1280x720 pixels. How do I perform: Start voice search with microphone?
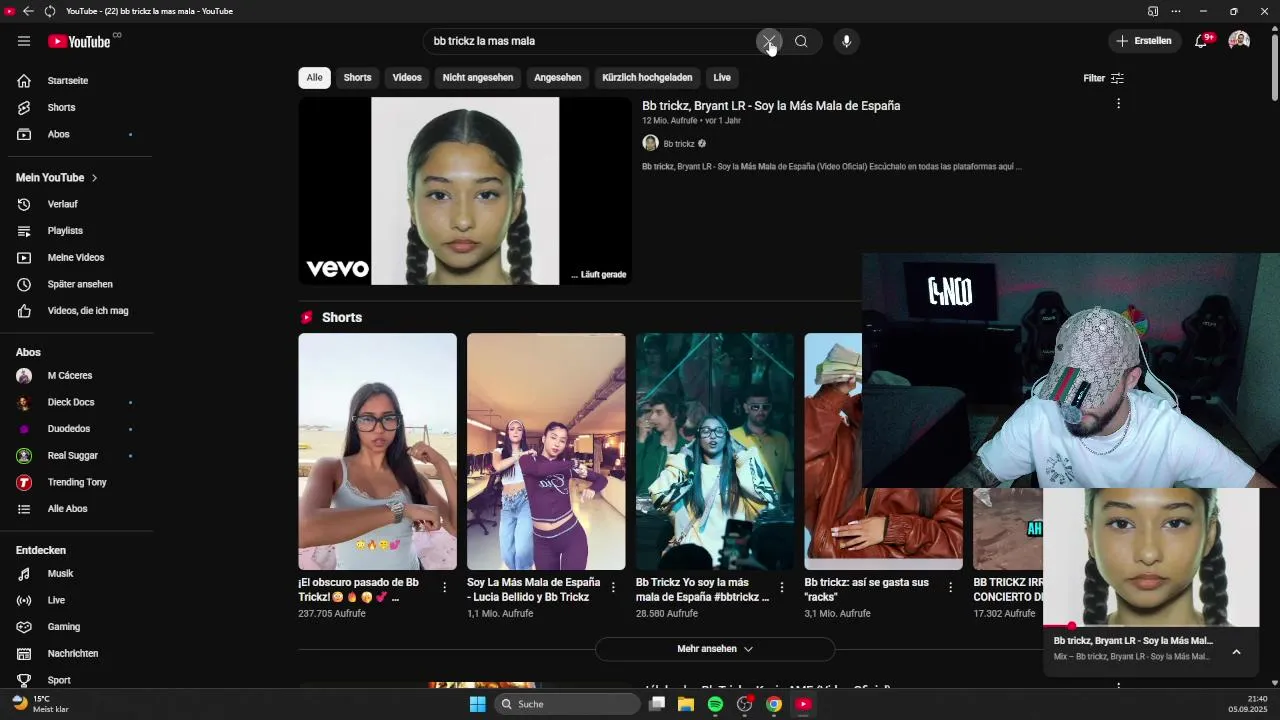[x=846, y=41]
